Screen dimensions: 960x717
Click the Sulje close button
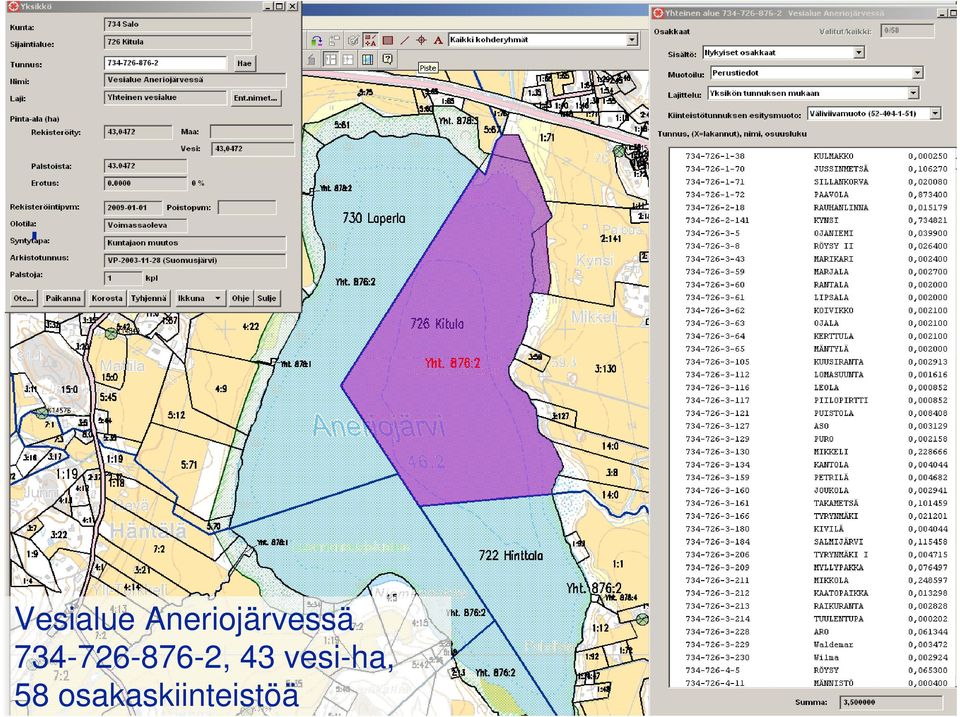[267, 298]
